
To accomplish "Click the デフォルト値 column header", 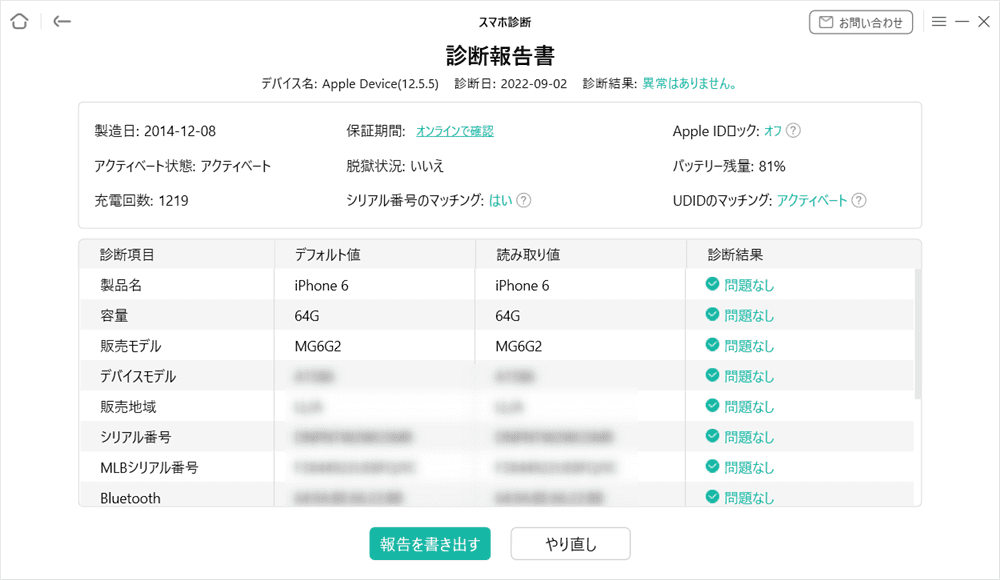I will click(x=327, y=255).
